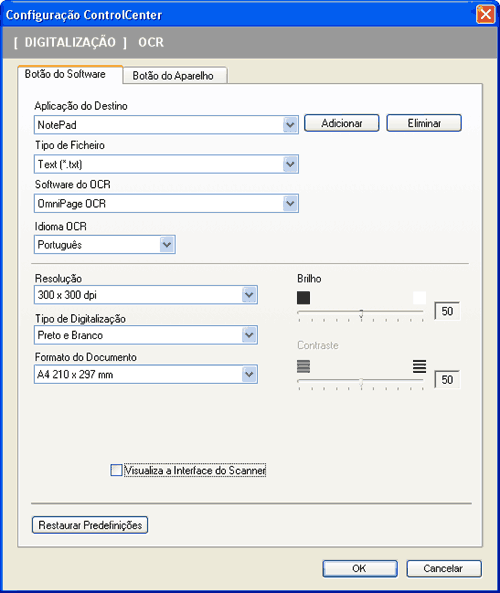Viewport: 500px width, 593px height.
Task: Open the Resolução 300 x 300 dpi dropdown
Action: point(249,295)
